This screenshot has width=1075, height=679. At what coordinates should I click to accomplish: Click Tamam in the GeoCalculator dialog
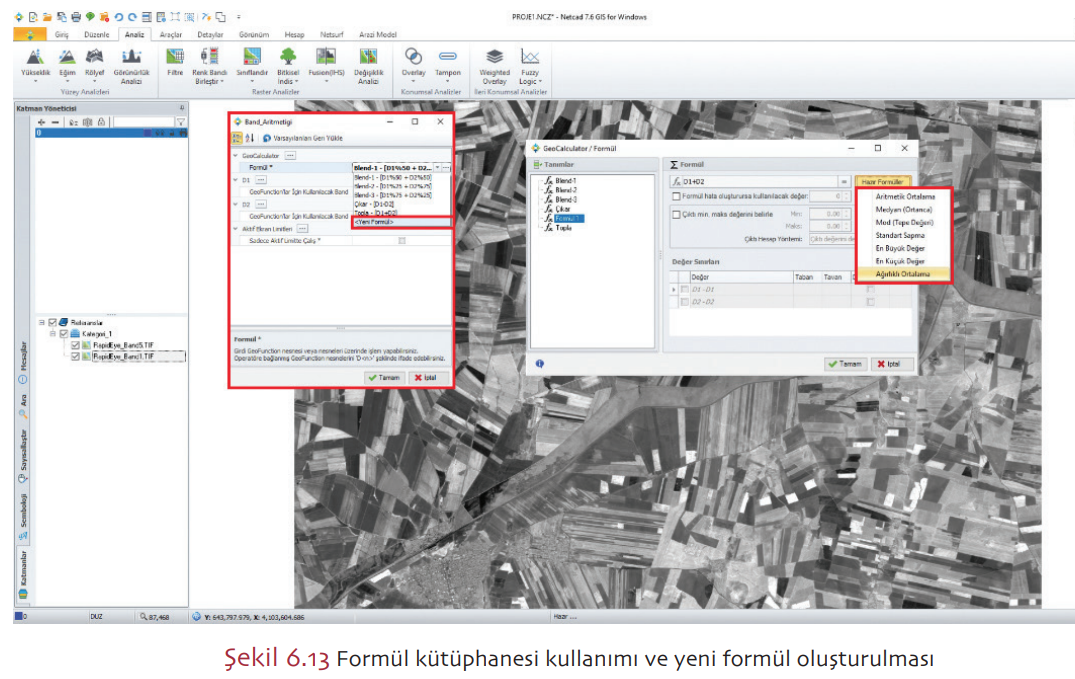[845, 364]
